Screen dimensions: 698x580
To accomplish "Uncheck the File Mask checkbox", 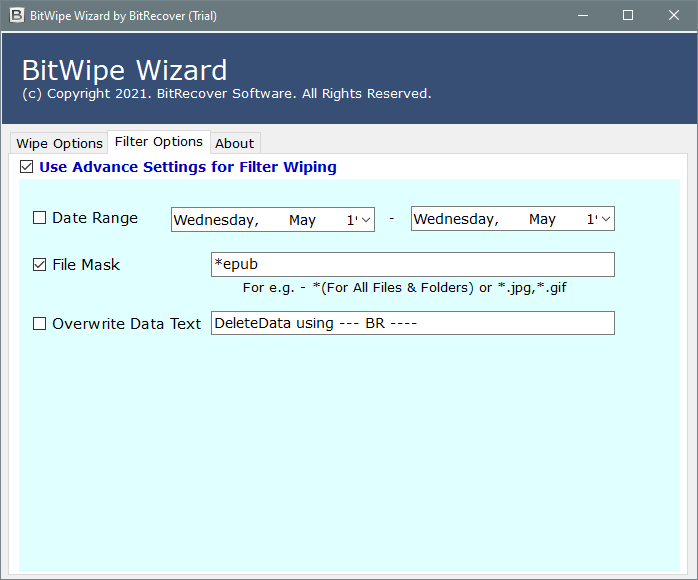I will (40, 265).
